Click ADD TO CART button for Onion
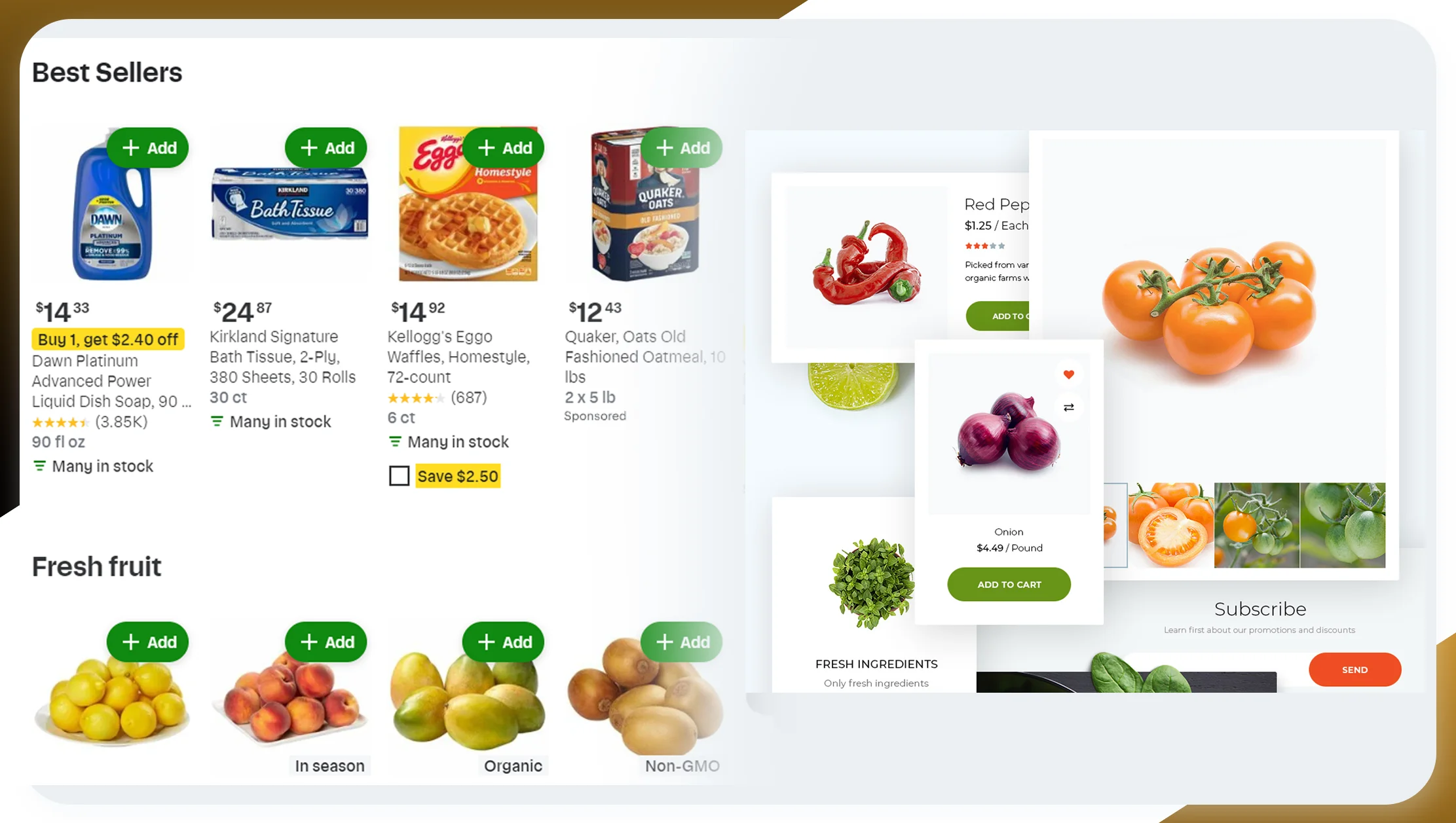The image size is (1456, 823). (1009, 584)
